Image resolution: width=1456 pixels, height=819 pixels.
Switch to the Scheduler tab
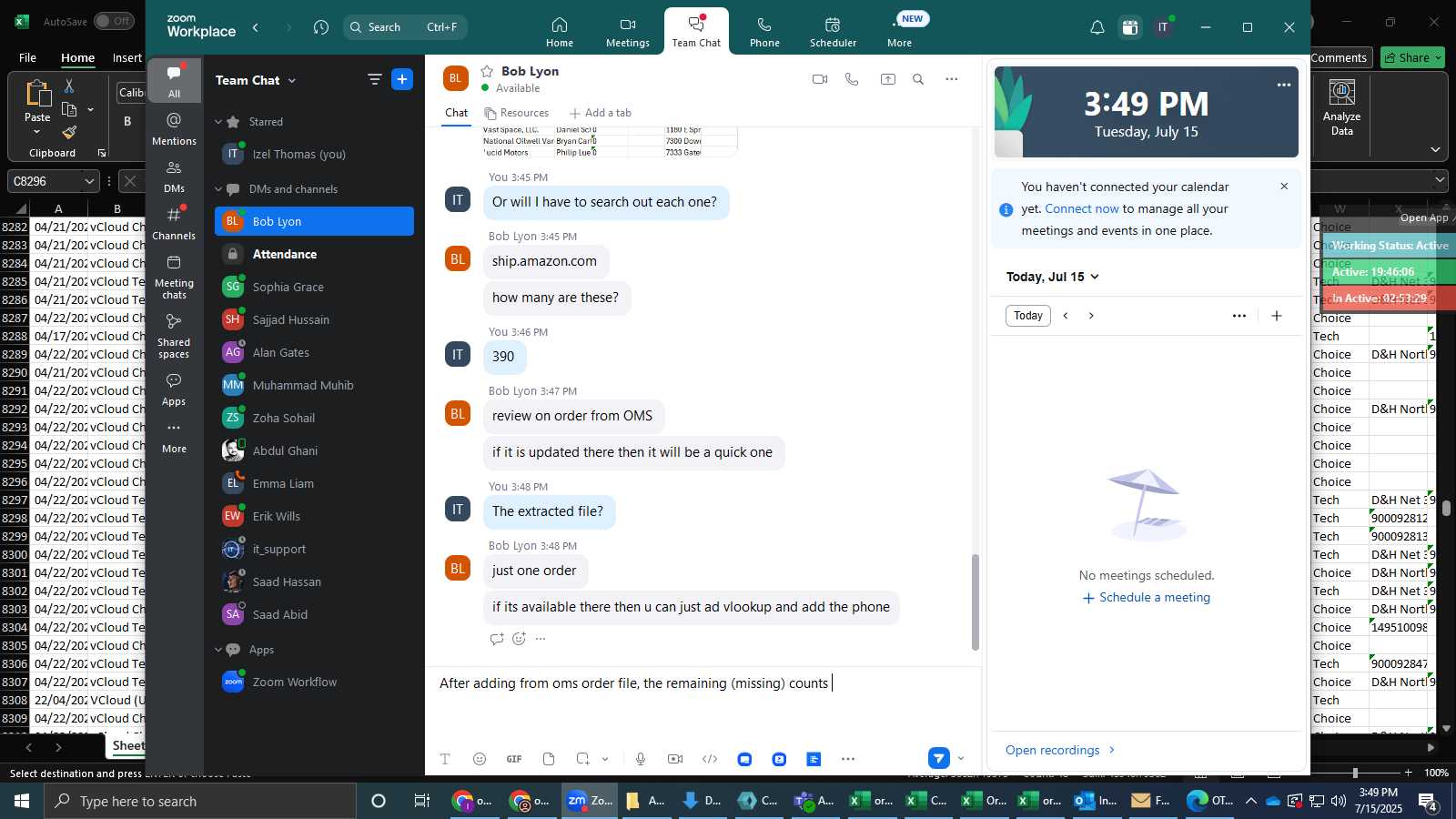833,31
